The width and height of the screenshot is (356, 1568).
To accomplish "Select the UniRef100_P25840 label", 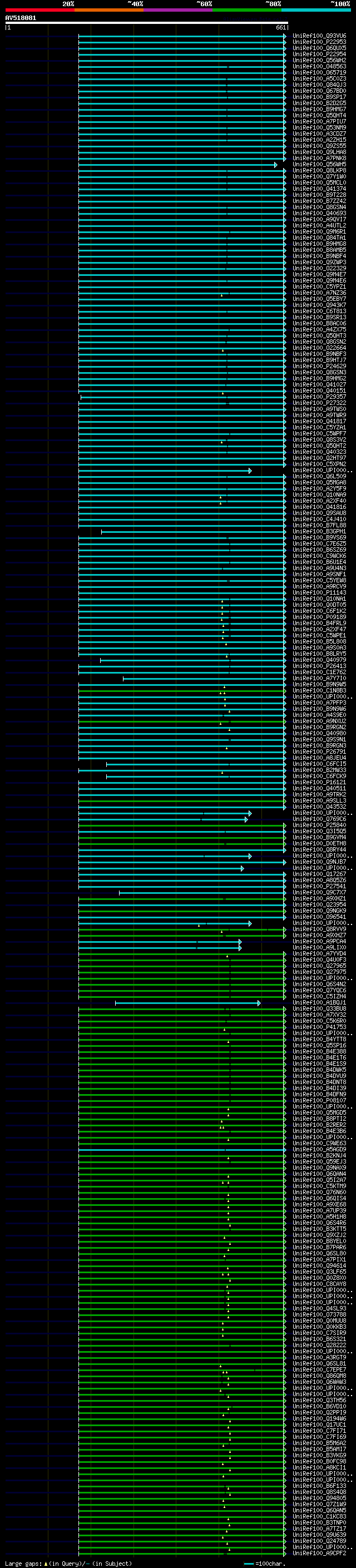I will 319,825.
